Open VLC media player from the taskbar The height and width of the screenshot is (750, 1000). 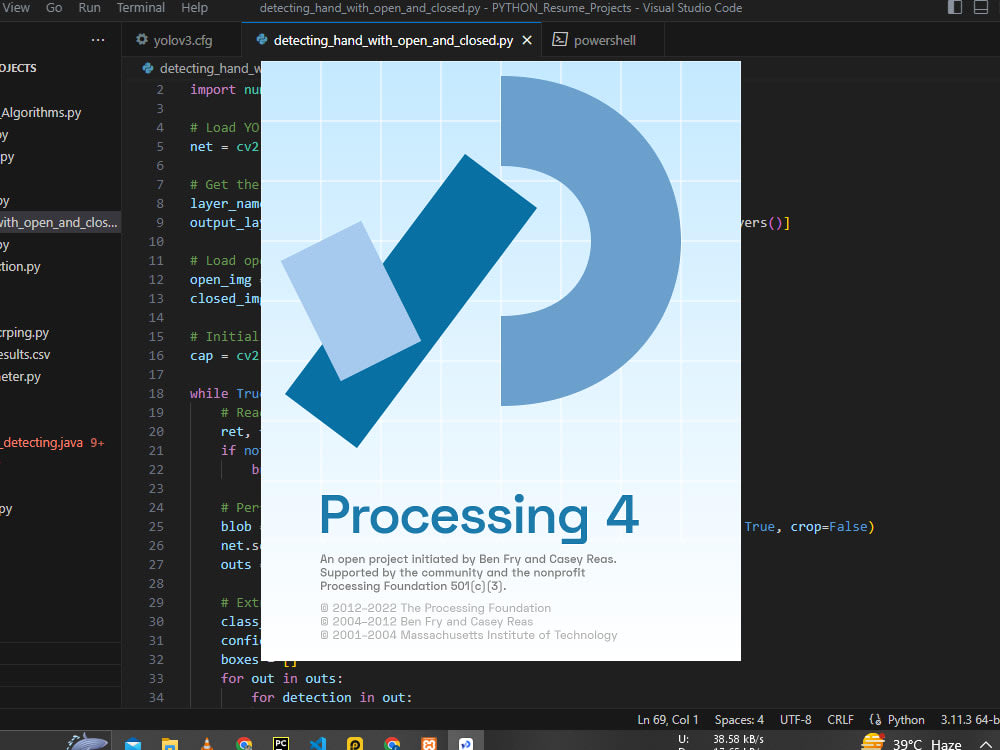[206, 744]
